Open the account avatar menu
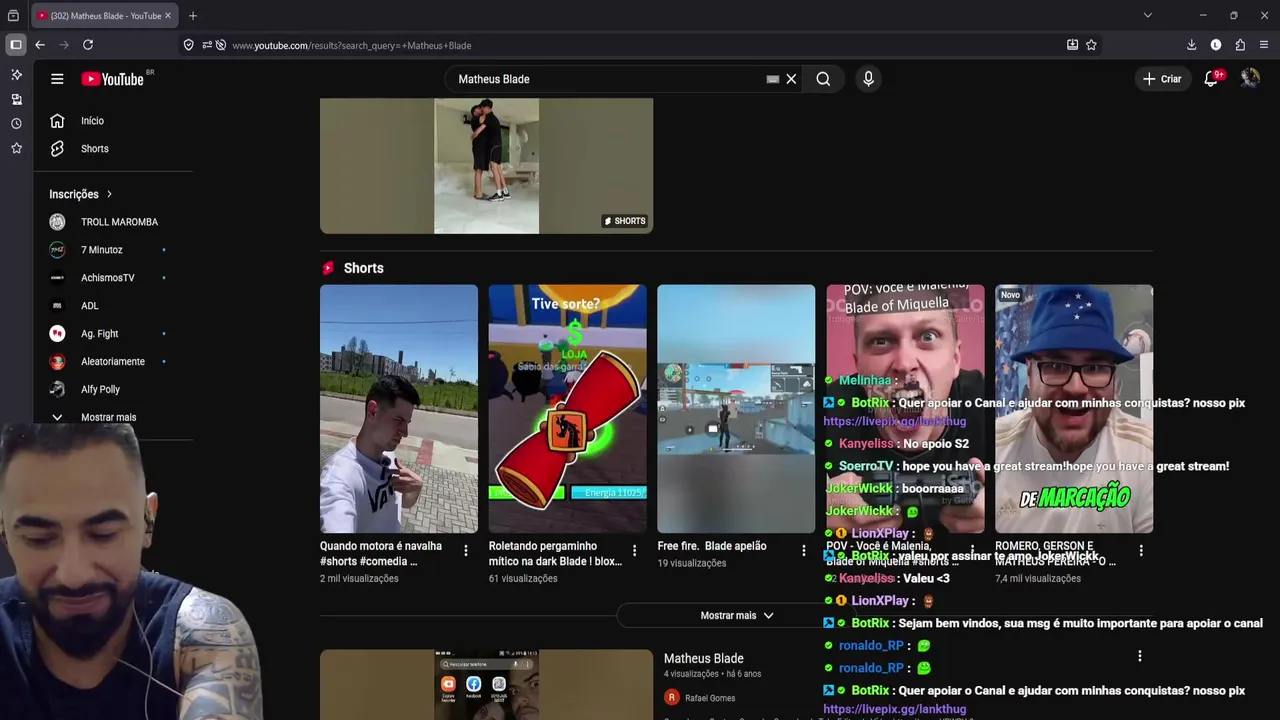The height and width of the screenshot is (720, 1280). 1250,78
